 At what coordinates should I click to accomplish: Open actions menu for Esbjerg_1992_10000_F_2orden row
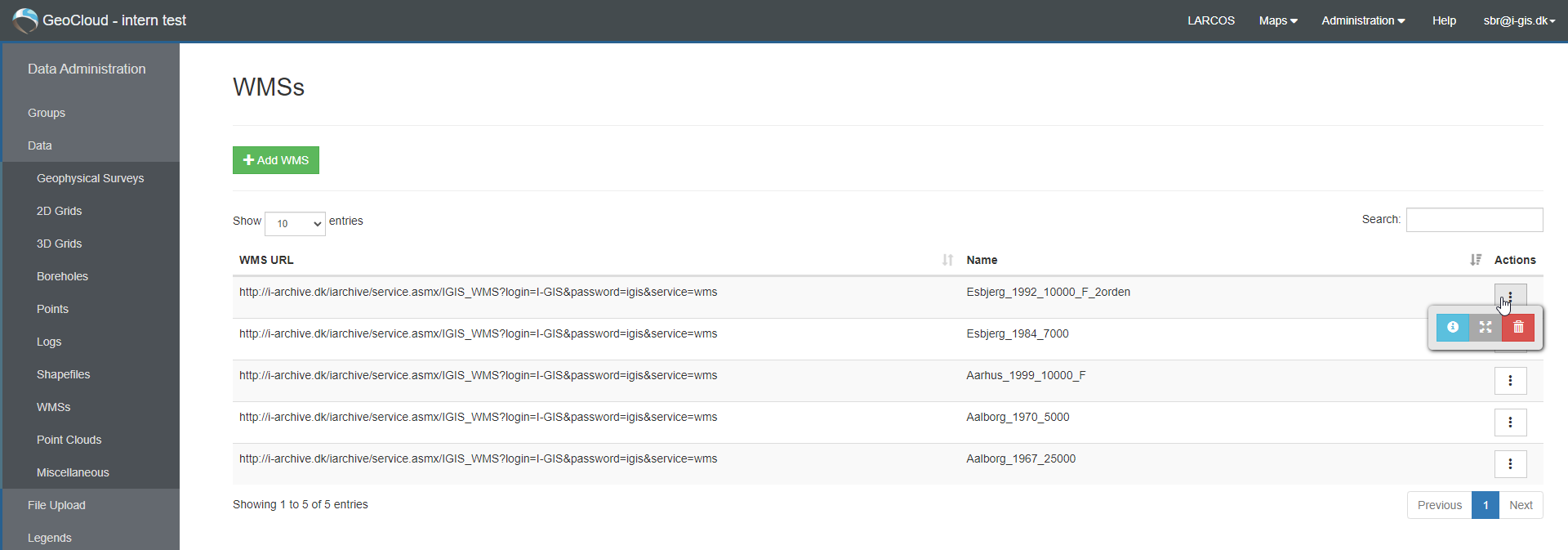pos(1510,296)
